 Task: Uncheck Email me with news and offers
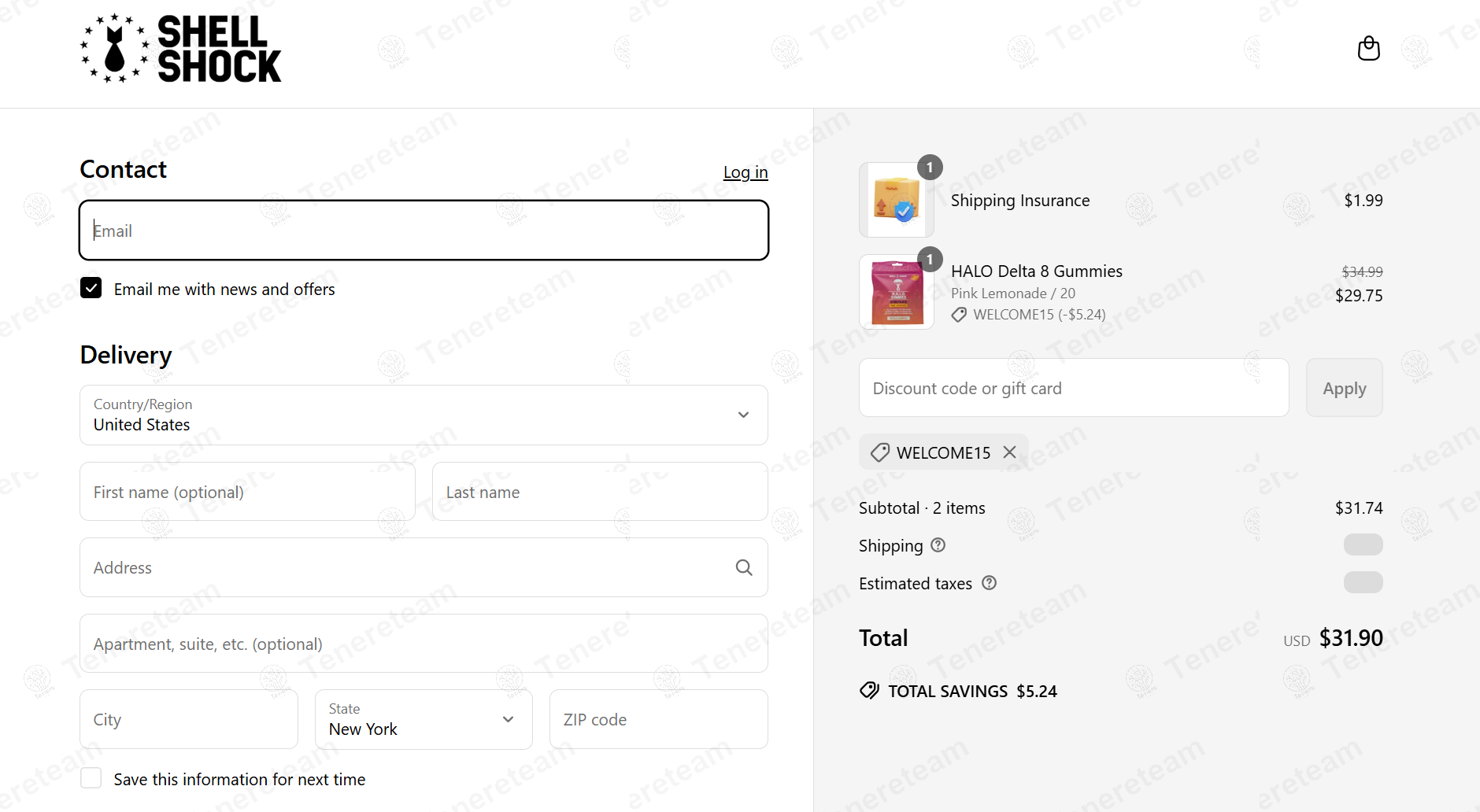91,288
